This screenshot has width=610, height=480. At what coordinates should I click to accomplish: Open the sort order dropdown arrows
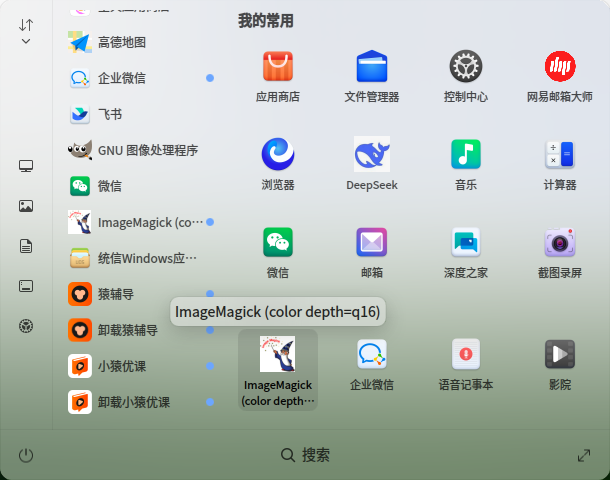[26, 31]
